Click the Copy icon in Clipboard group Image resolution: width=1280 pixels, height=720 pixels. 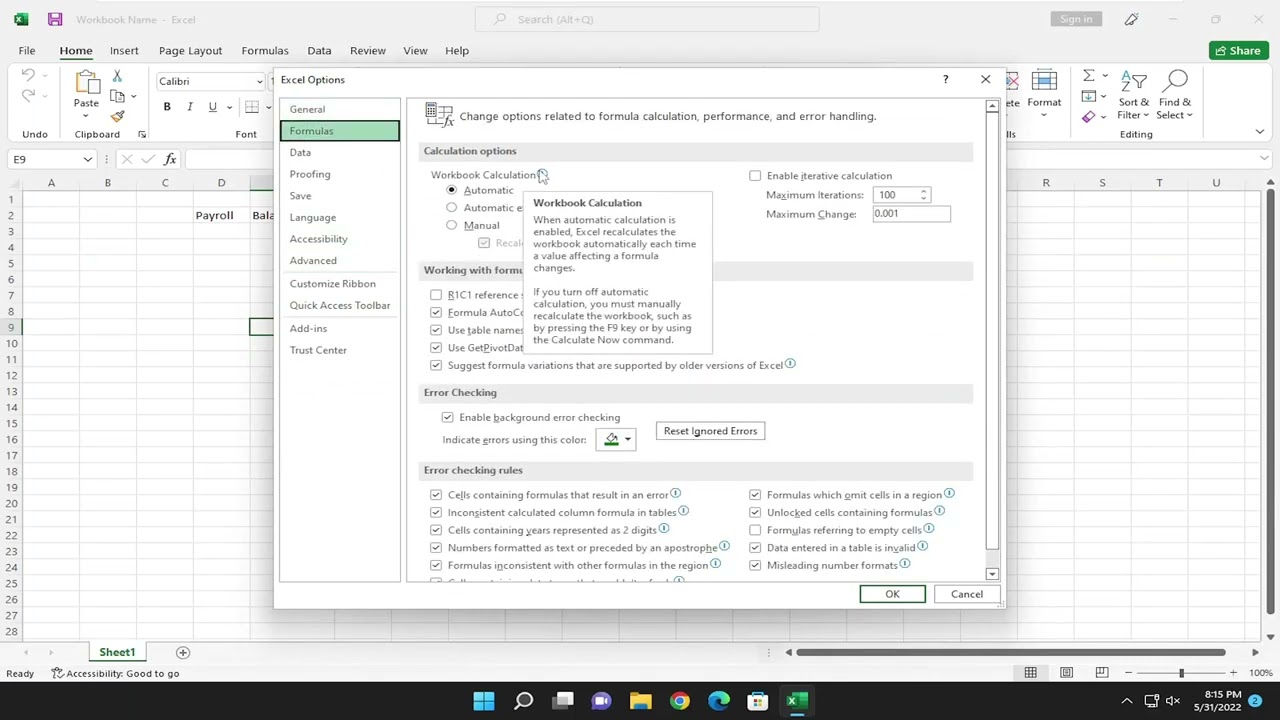(117, 97)
